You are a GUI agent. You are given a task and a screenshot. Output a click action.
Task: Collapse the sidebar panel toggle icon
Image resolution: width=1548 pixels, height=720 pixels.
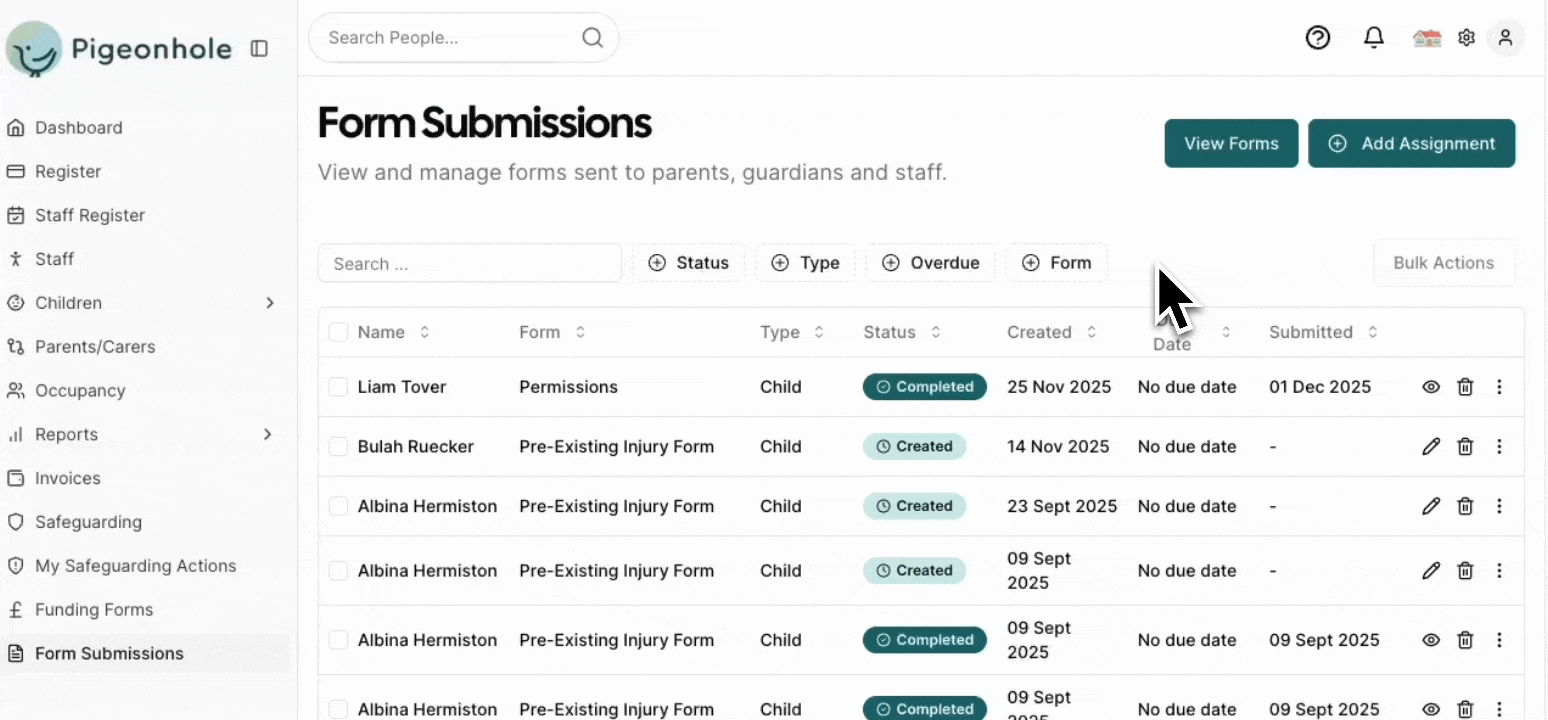coord(259,48)
